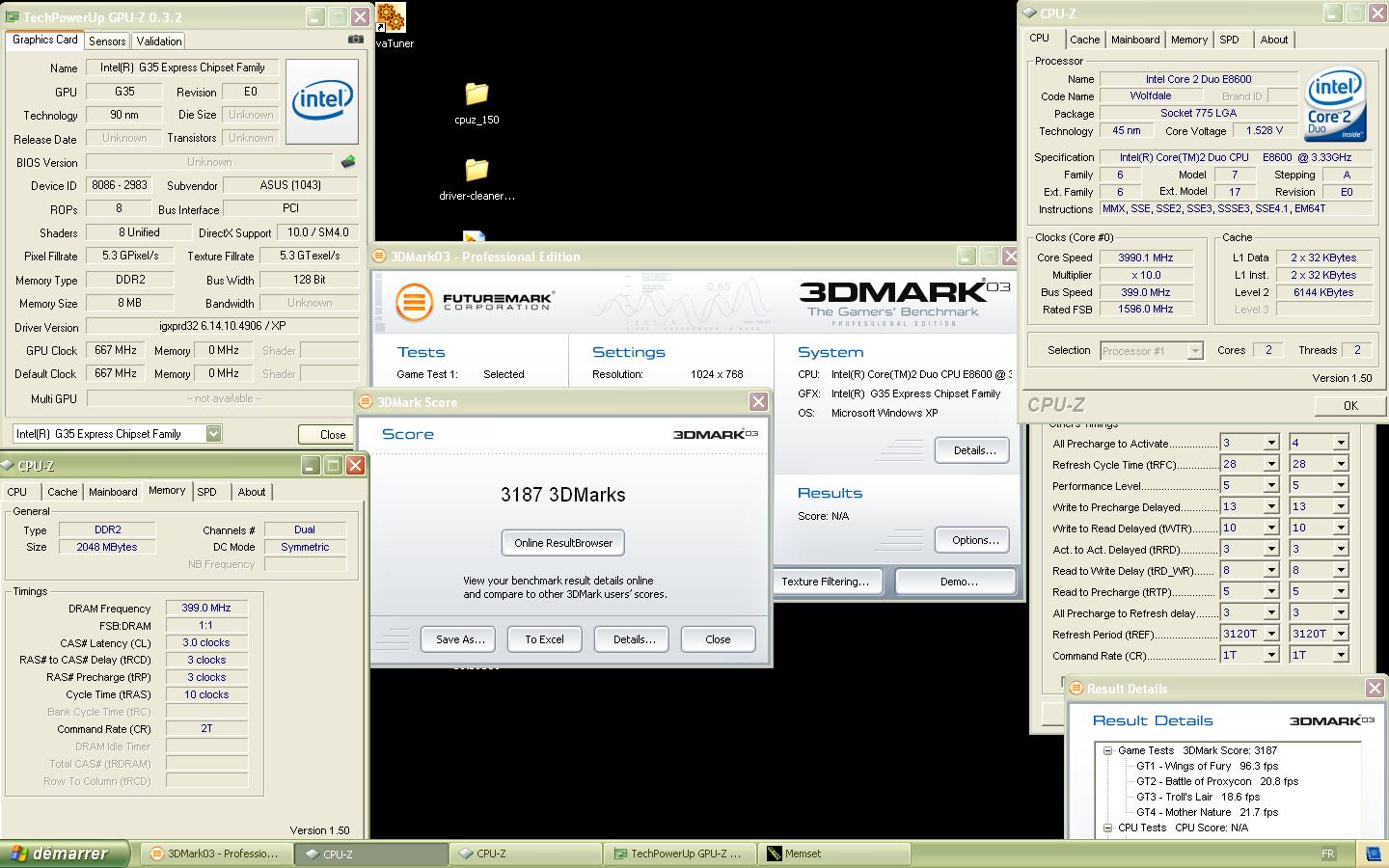Click the GPU-Z title bar icon
The image size is (1389, 868).
pos(12,17)
